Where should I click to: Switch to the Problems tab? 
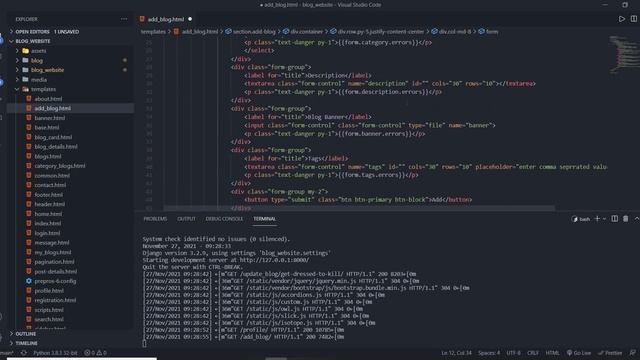pos(155,219)
